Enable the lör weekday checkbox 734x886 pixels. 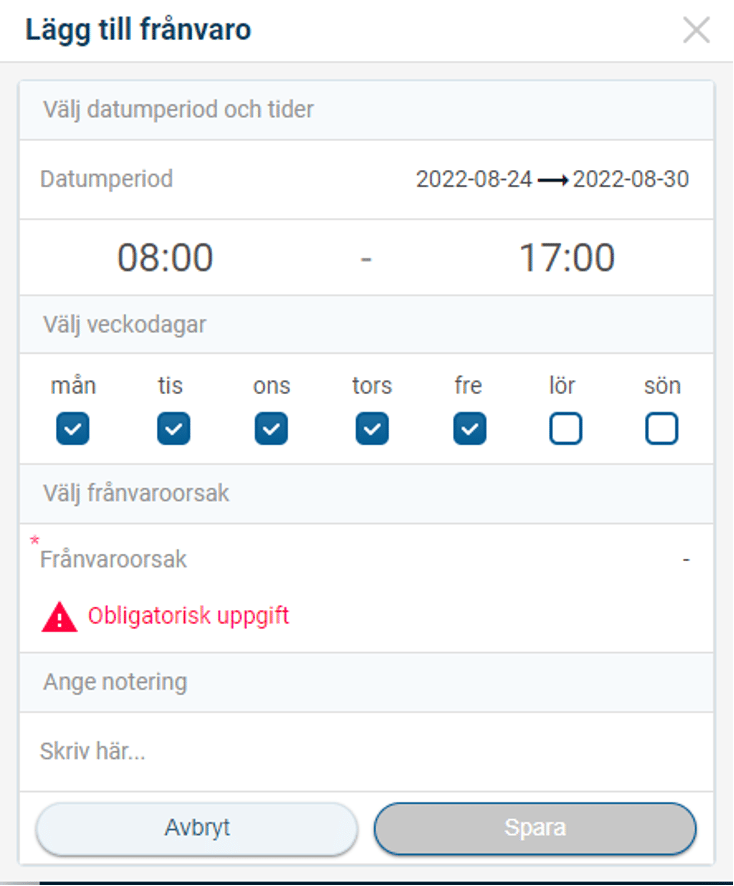point(565,429)
